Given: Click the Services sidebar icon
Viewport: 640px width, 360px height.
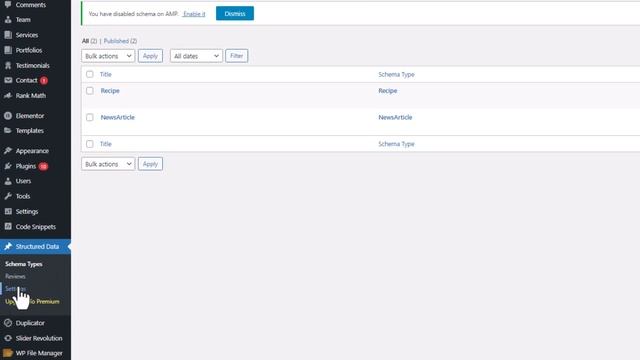Looking at the screenshot, I should tap(8, 35).
